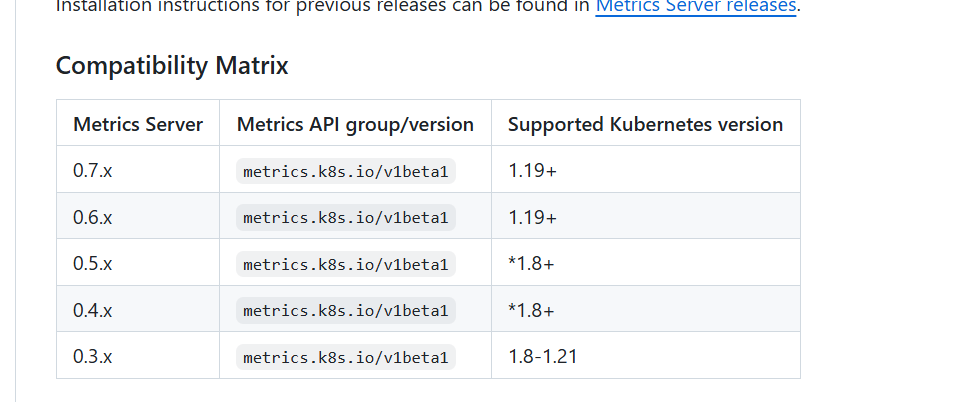Select the 0.5.x Metrics Server cell

point(93,264)
